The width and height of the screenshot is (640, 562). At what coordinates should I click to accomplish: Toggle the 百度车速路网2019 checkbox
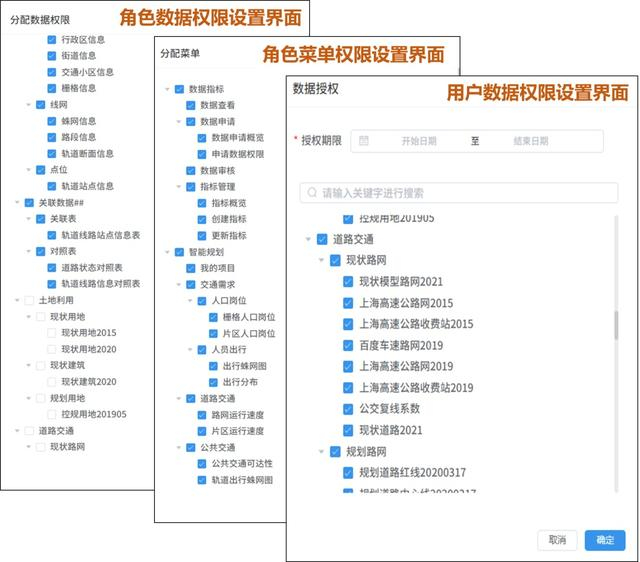[348, 345]
